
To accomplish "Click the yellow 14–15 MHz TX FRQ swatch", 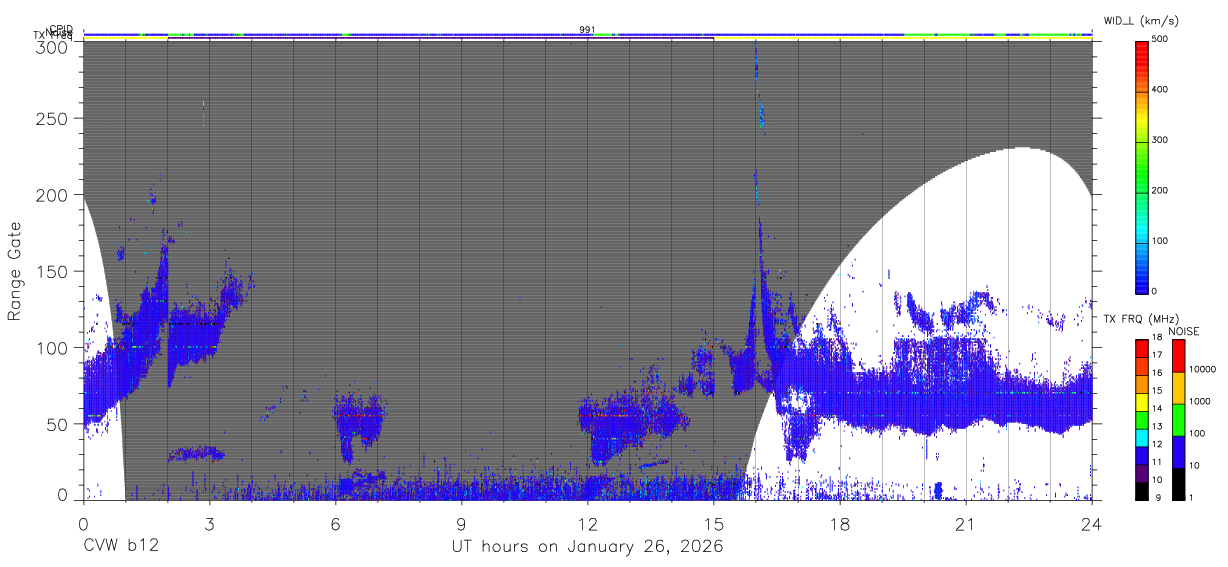I will (x=1141, y=401).
